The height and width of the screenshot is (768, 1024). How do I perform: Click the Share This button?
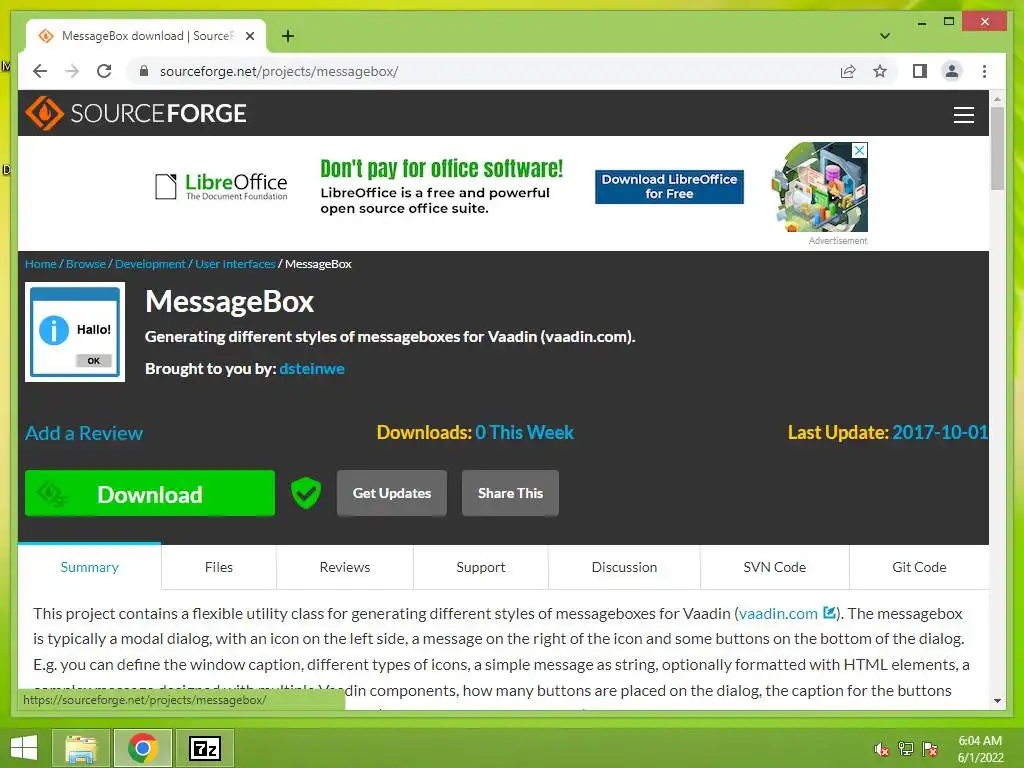point(510,493)
